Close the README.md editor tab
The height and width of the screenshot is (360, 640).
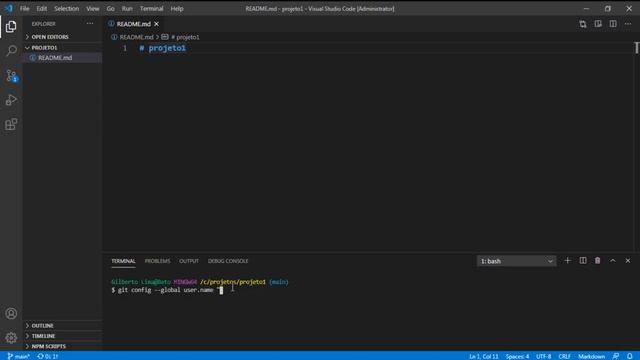coord(156,24)
